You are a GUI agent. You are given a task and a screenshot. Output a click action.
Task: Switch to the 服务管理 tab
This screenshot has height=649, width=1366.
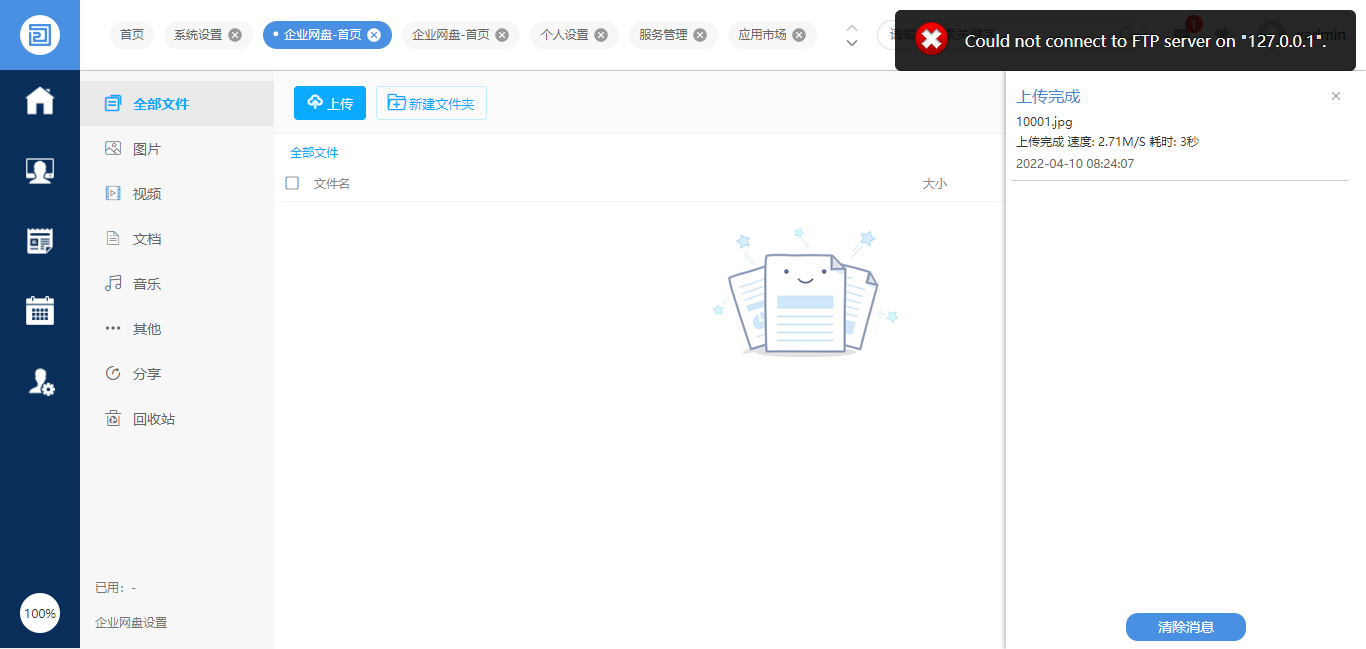663,35
